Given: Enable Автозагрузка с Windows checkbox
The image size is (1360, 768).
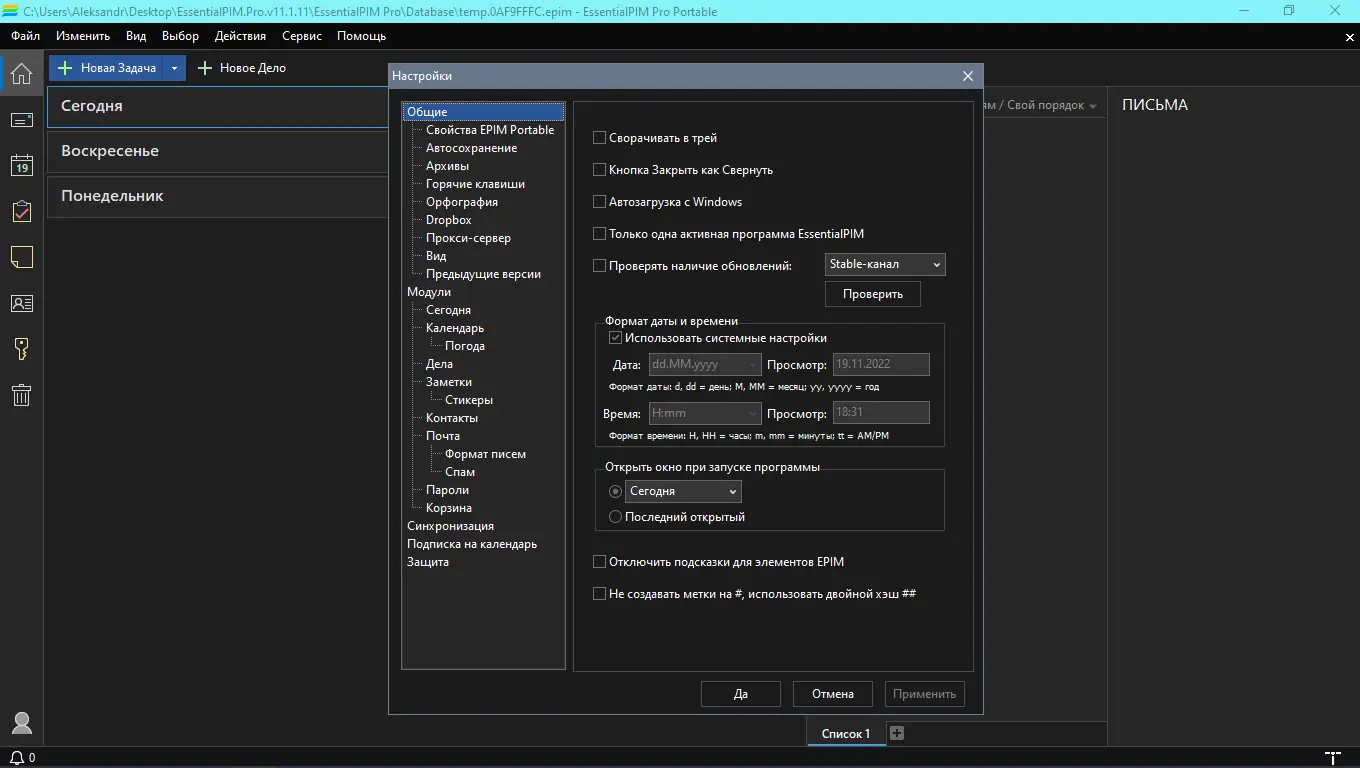Looking at the screenshot, I should pos(600,202).
